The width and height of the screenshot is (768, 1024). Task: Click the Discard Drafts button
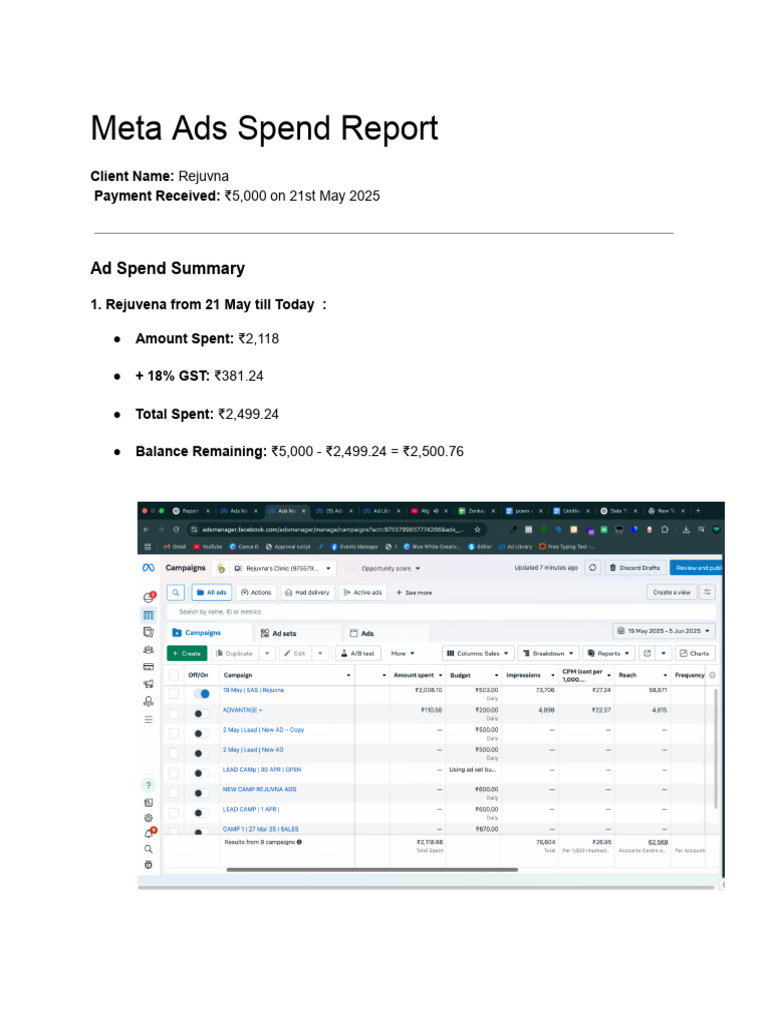click(x=635, y=568)
